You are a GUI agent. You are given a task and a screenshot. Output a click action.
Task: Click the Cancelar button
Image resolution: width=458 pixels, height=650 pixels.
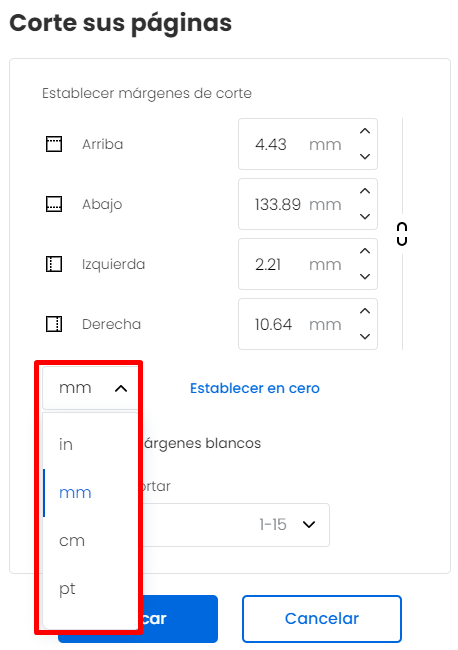322,618
